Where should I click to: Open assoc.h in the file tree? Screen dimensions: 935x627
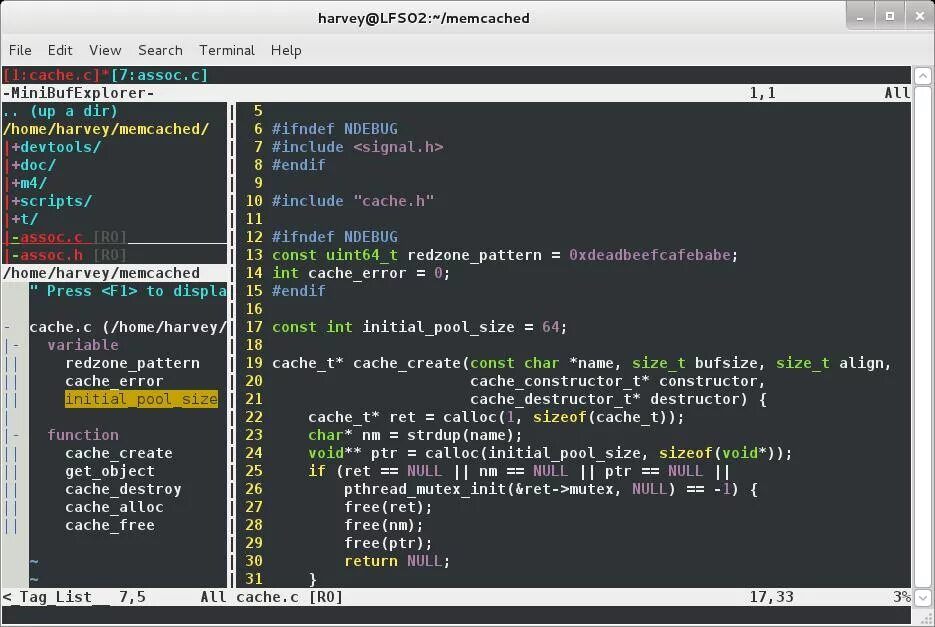coord(51,255)
